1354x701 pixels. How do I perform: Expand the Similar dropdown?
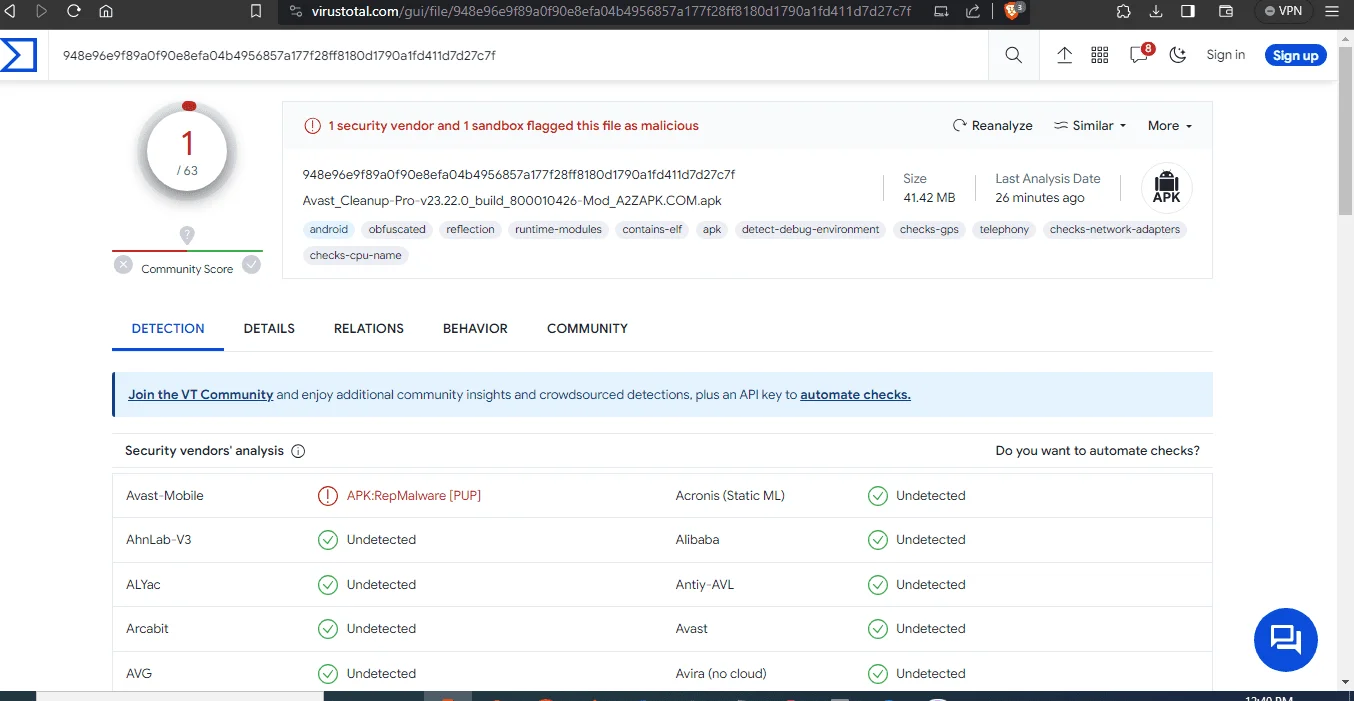(x=1090, y=126)
